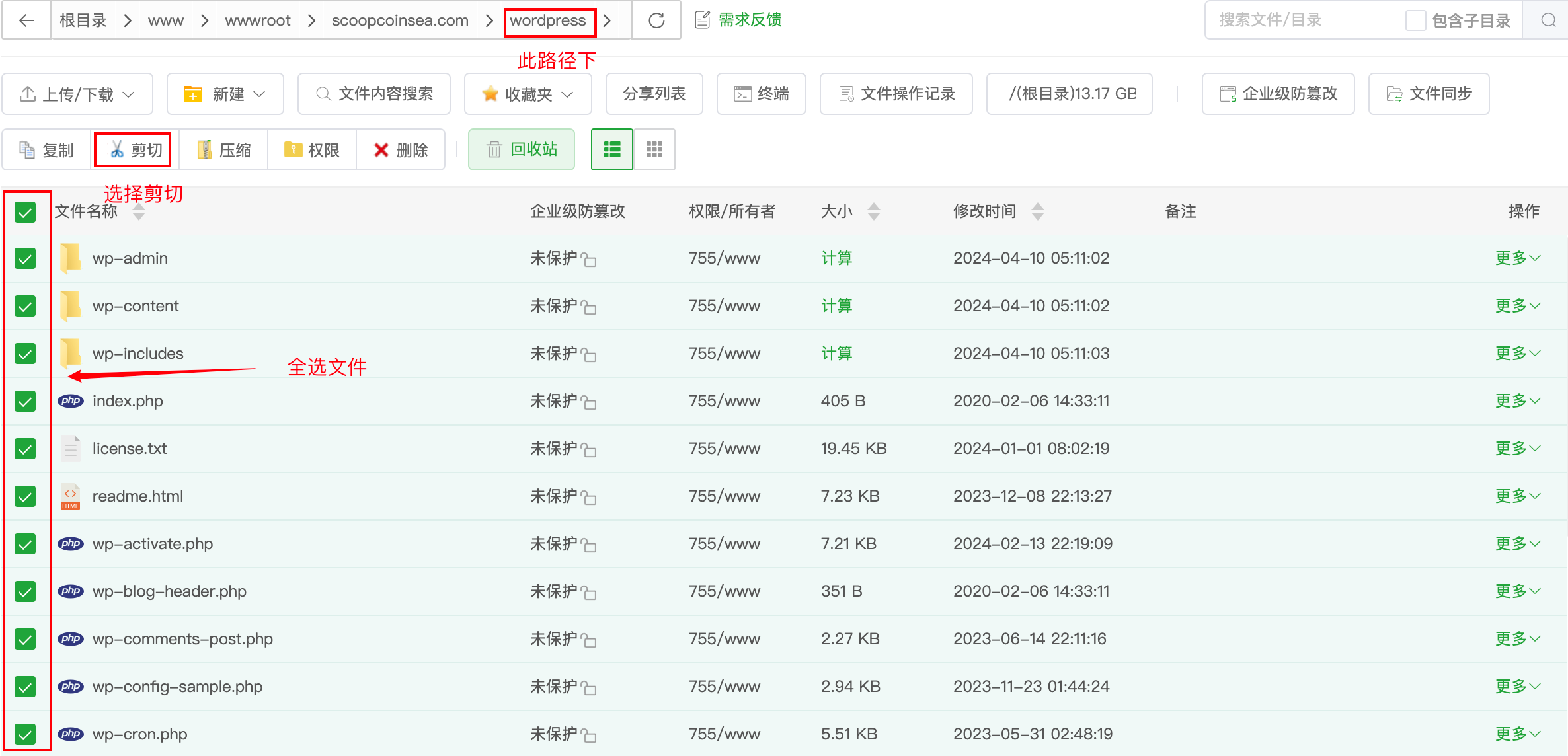The height and width of the screenshot is (756, 1568).
Task: Uncheck the readme.html checkbox
Action: (x=25, y=496)
